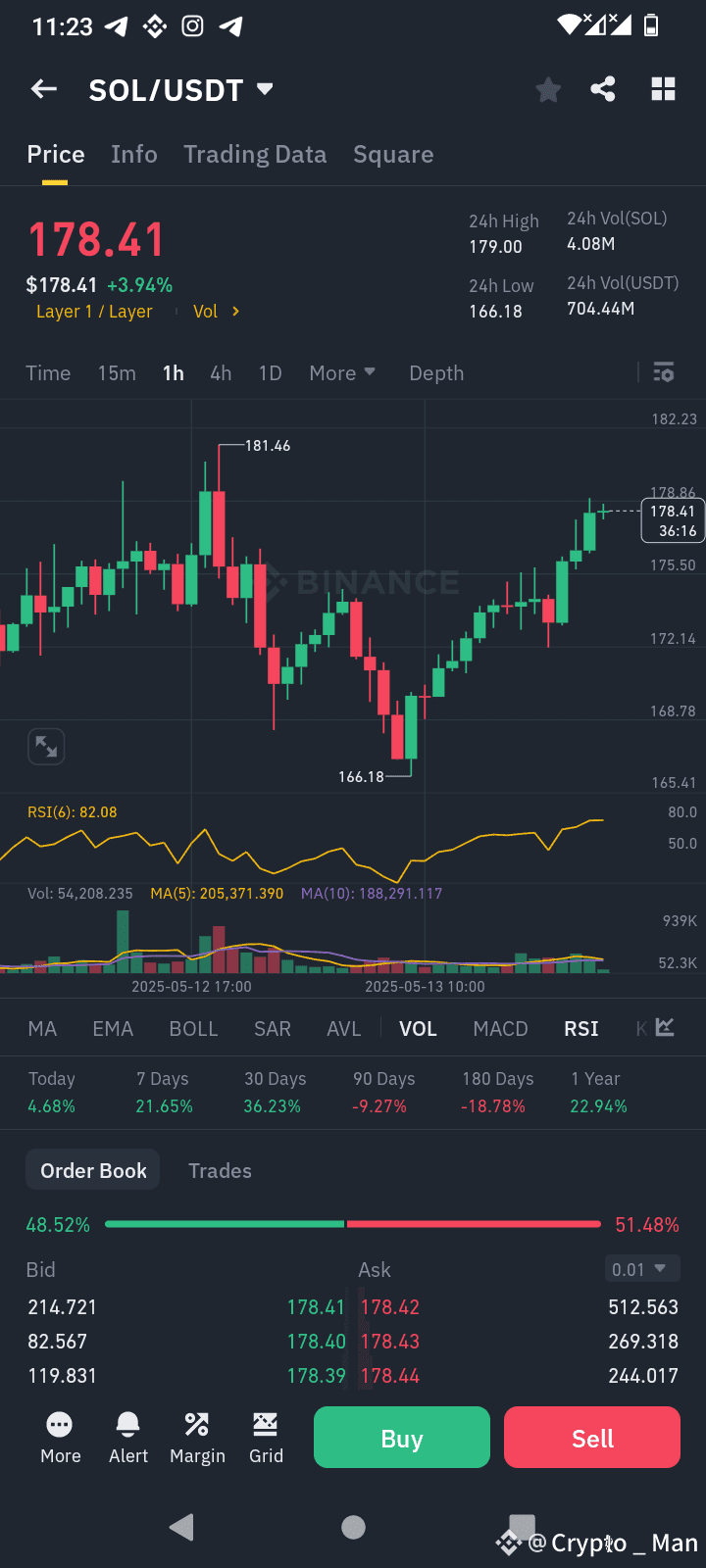Viewport: 706px width, 1568px height.
Task: Toggle the RSI indicator
Action: pos(581,1029)
